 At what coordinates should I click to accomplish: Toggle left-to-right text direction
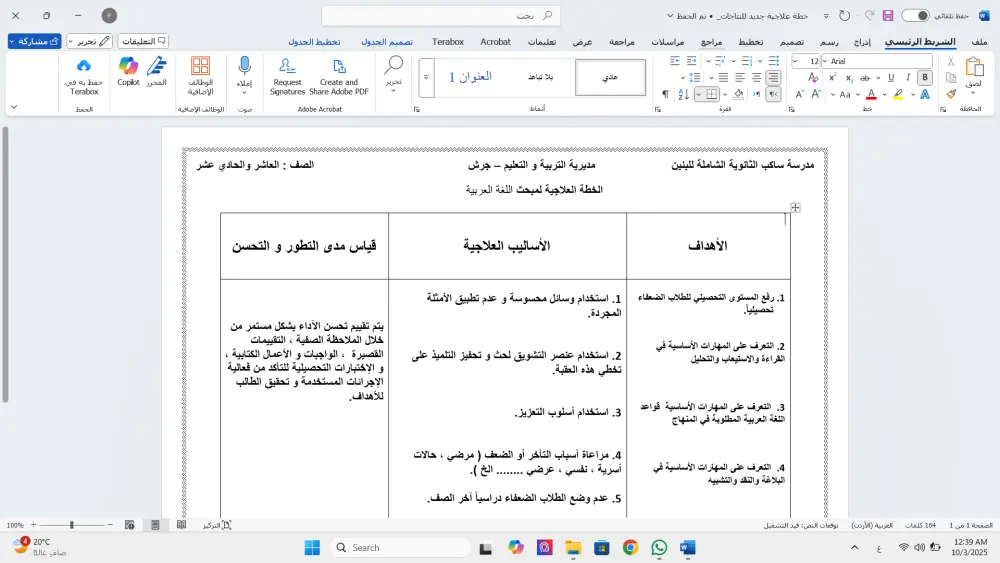coord(756,94)
